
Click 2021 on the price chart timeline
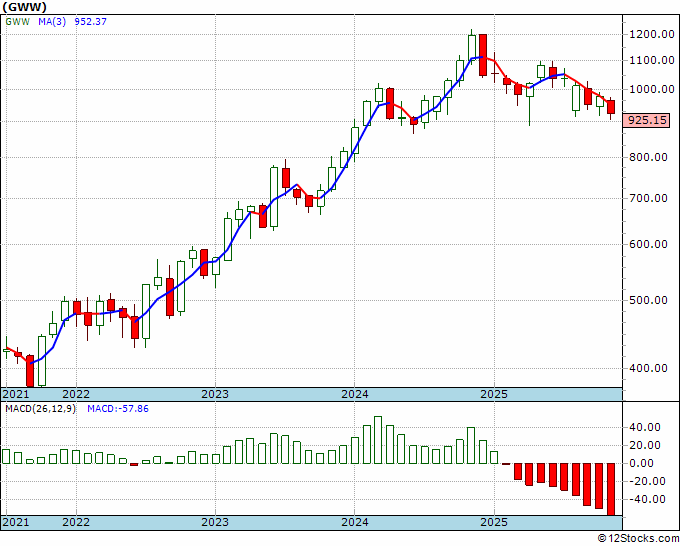tap(16, 394)
